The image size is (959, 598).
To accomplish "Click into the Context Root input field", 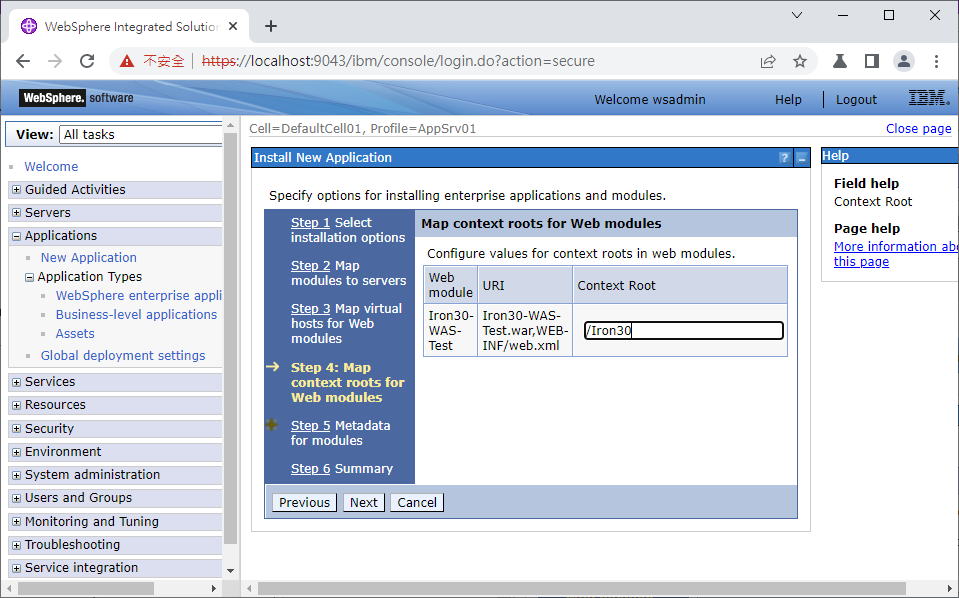I will click(683, 331).
